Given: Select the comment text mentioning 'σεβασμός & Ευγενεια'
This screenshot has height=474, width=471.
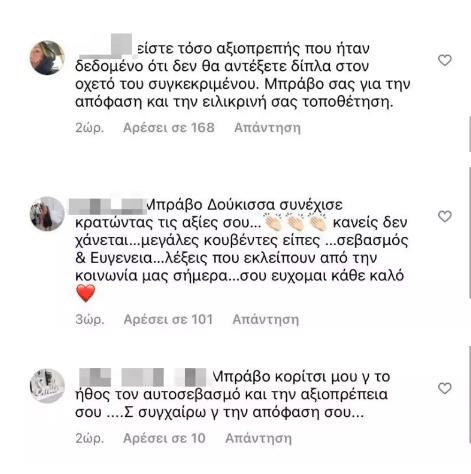Looking at the screenshot, I should (242, 249).
